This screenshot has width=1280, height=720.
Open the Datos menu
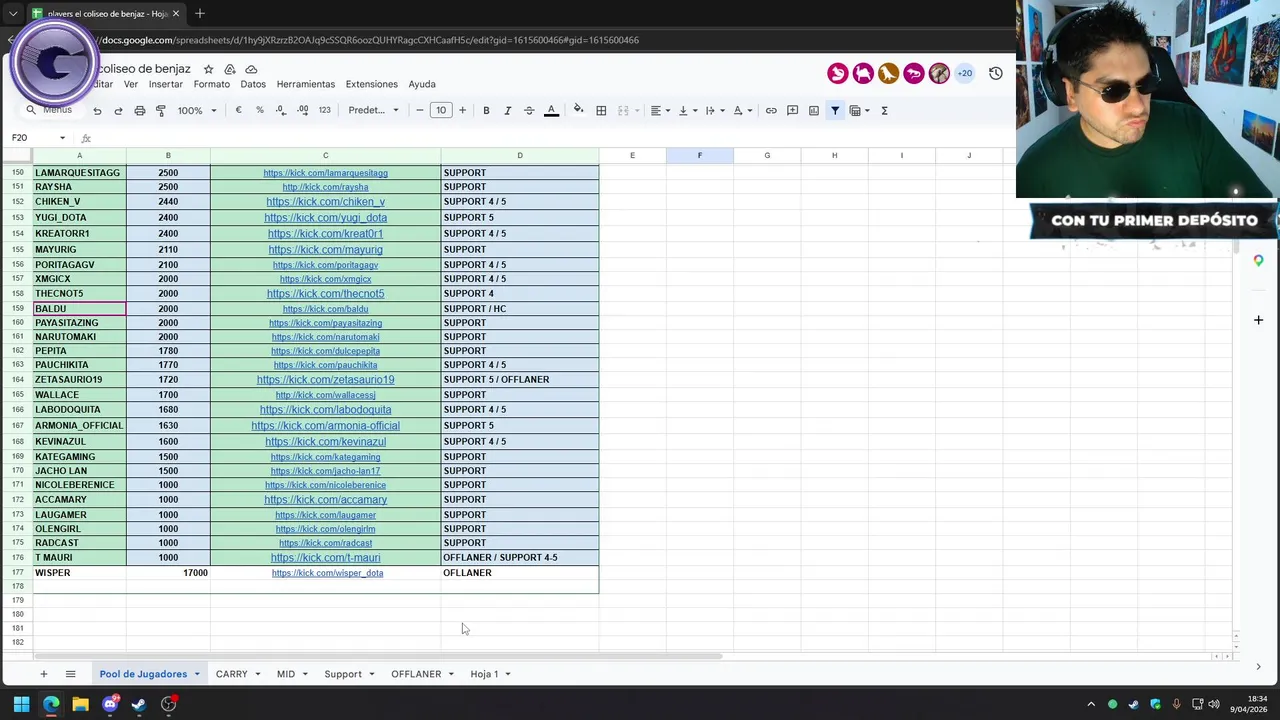pos(253,84)
